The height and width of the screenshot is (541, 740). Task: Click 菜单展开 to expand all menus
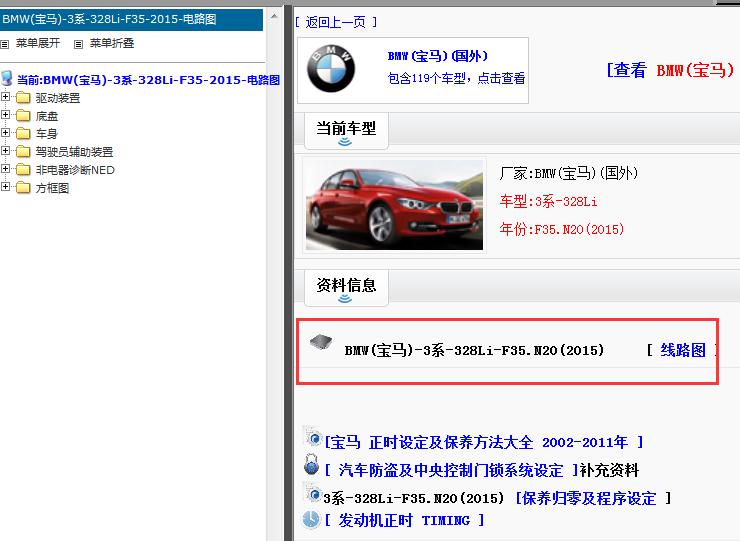[38, 43]
